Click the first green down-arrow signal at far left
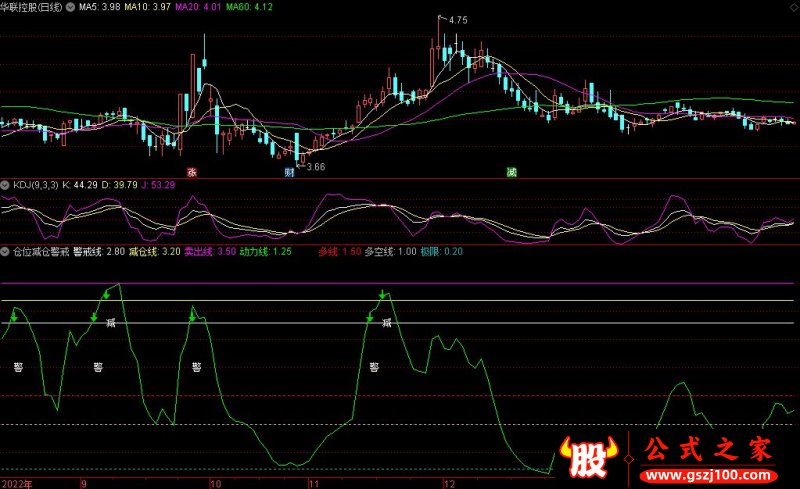This screenshot has width=800, height=489. point(14,318)
